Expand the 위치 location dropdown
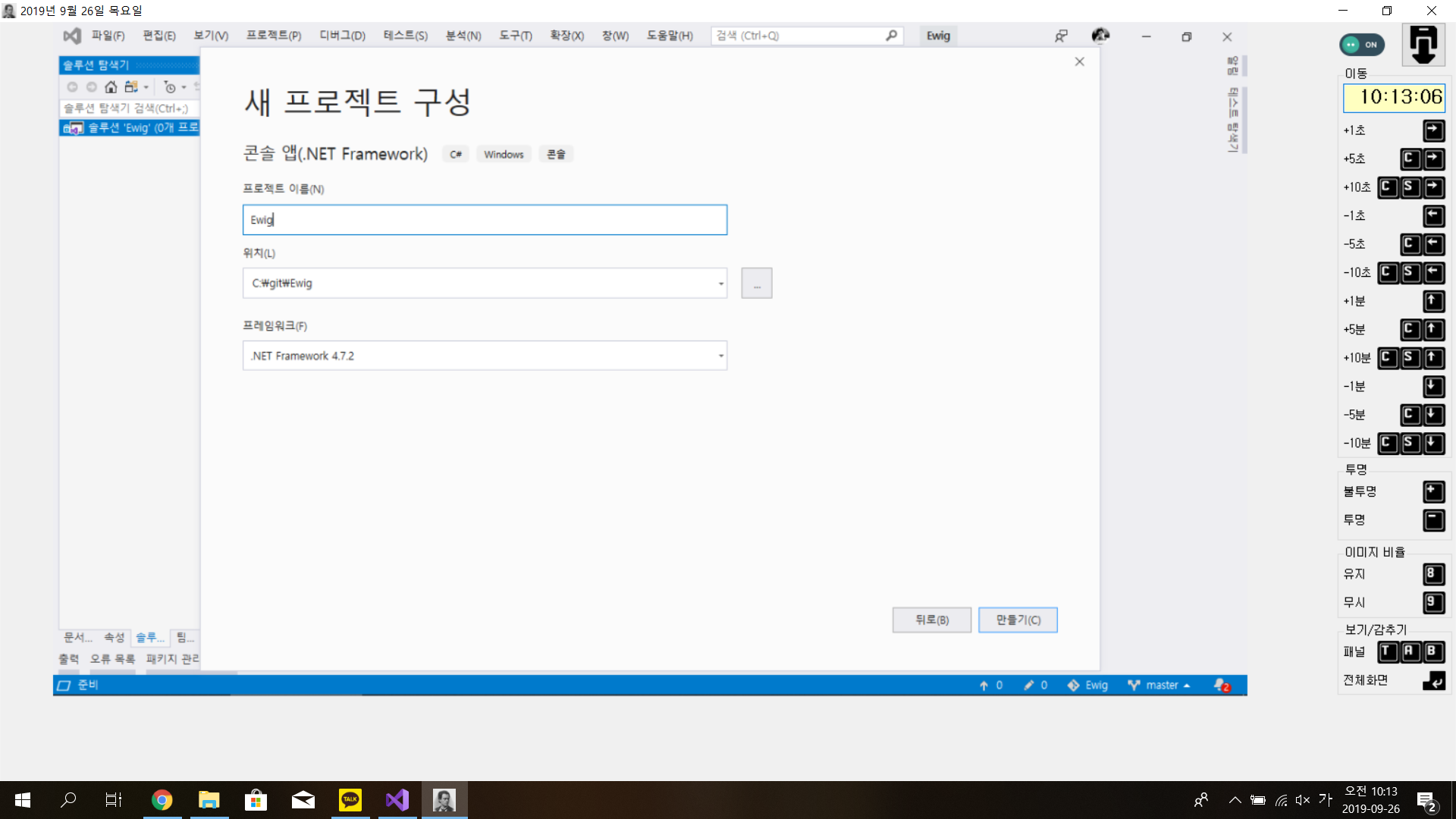Image resolution: width=1456 pixels, height=819 pixels. (x=720, y=284)
